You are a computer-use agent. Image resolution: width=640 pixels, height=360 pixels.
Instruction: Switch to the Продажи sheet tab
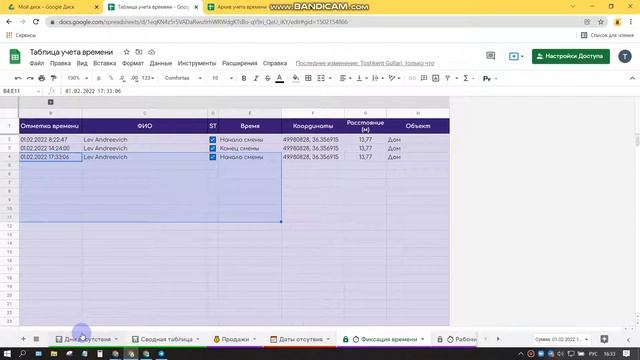pos(235,339)
